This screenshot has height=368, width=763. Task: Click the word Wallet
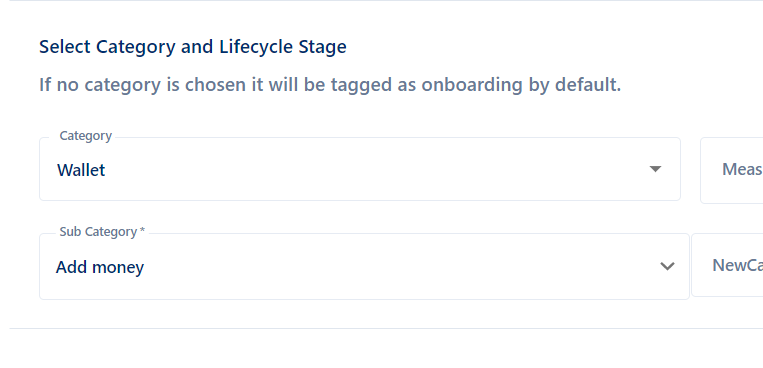[x=81, y=170]
